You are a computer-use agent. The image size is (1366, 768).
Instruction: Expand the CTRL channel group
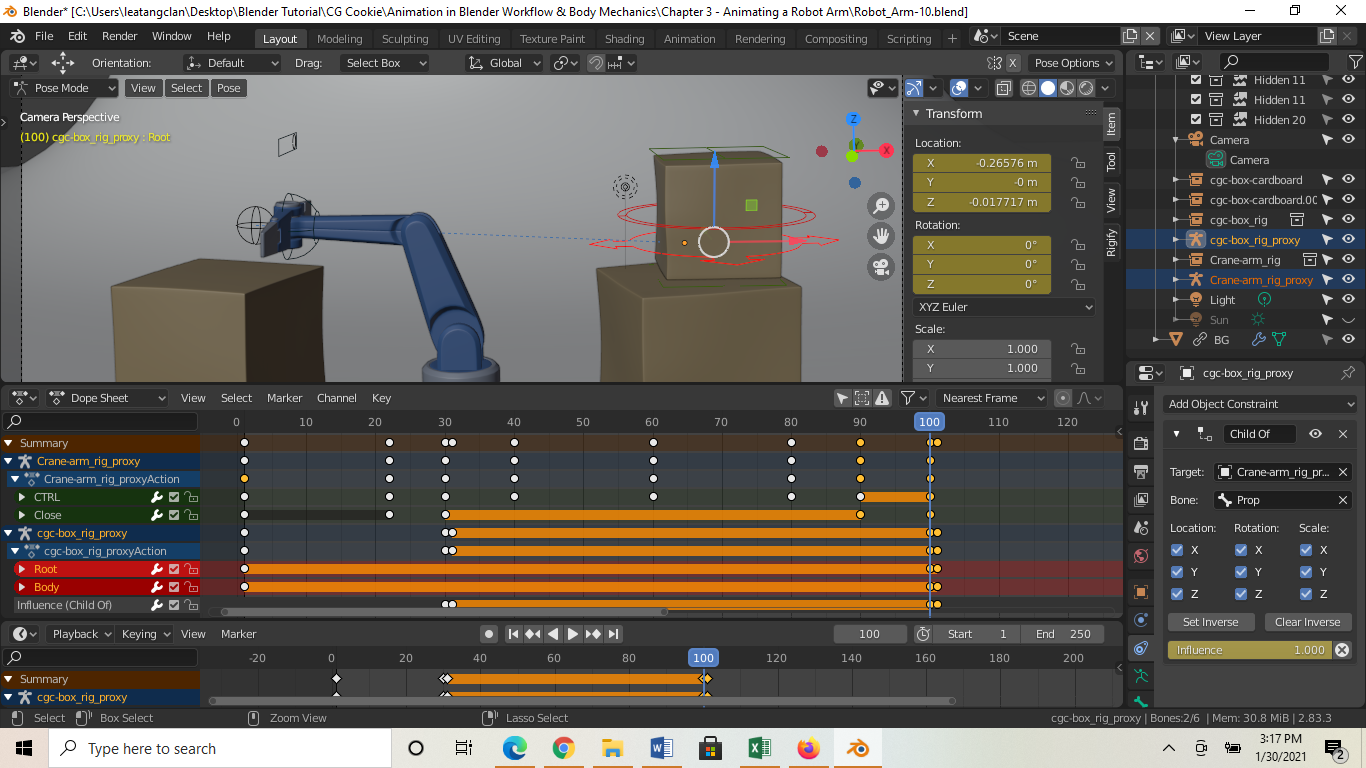22,497
